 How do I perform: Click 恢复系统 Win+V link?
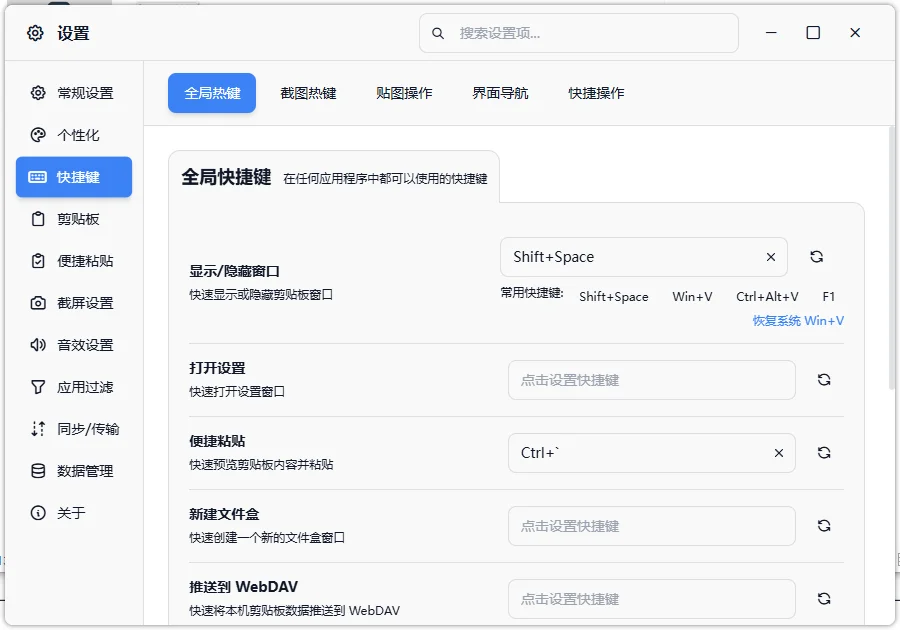[x=798, y=321]
